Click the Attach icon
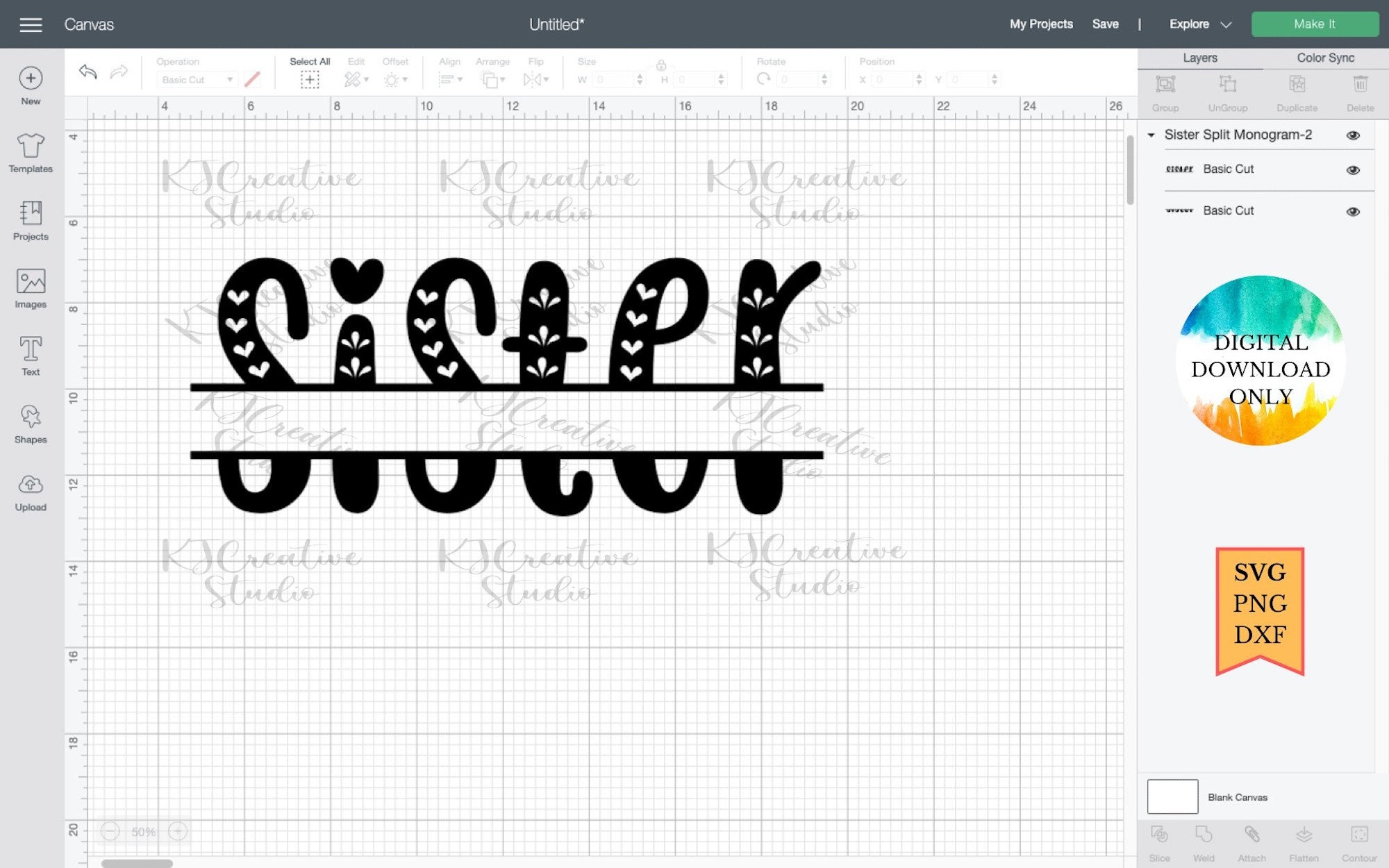 click(1252, 838)
